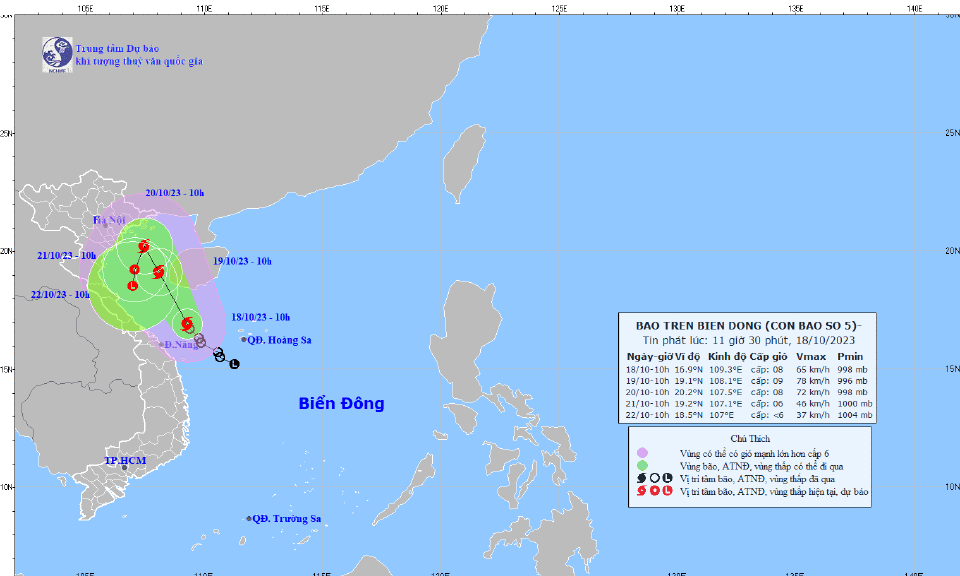This screenshot has width=960, height=576.
Task: Click the 'Ngày-giờ' column header
Action: coord(648,356)
